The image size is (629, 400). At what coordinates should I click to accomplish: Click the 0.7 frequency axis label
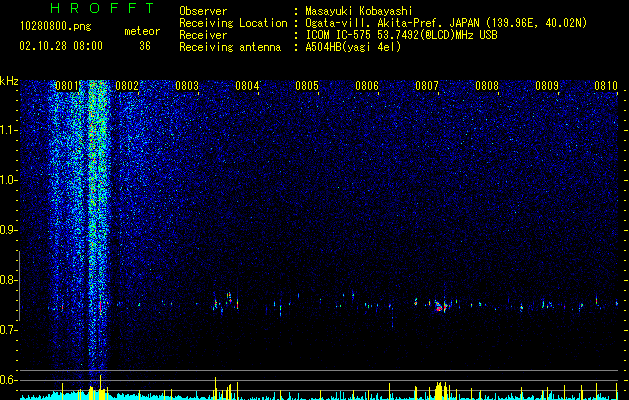(x=8, y=330)
